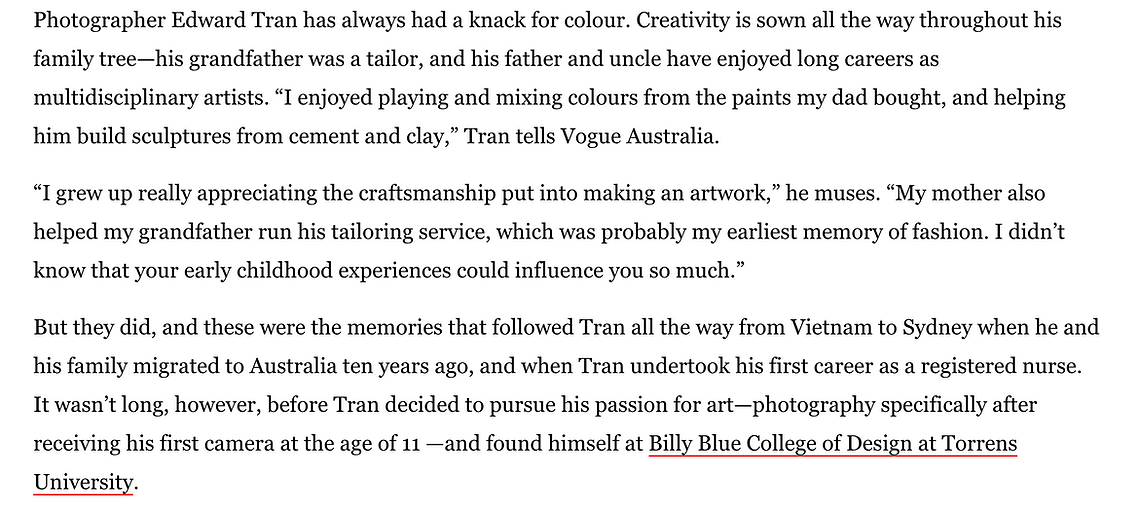Click the text age of 11
Image resolution: width=1139 pixels, height=513 pixels.
tap(381, 443)
